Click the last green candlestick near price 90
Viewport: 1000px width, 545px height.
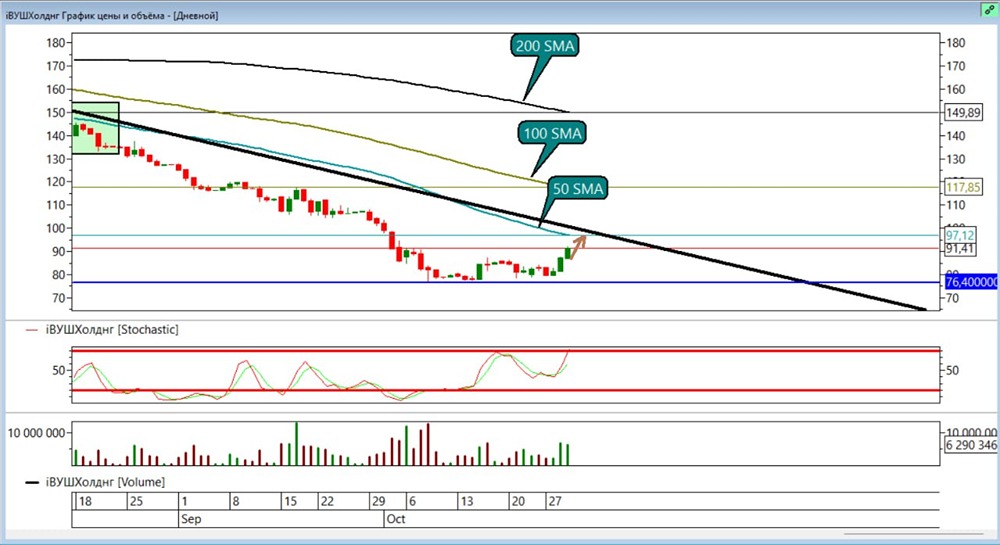568,253
